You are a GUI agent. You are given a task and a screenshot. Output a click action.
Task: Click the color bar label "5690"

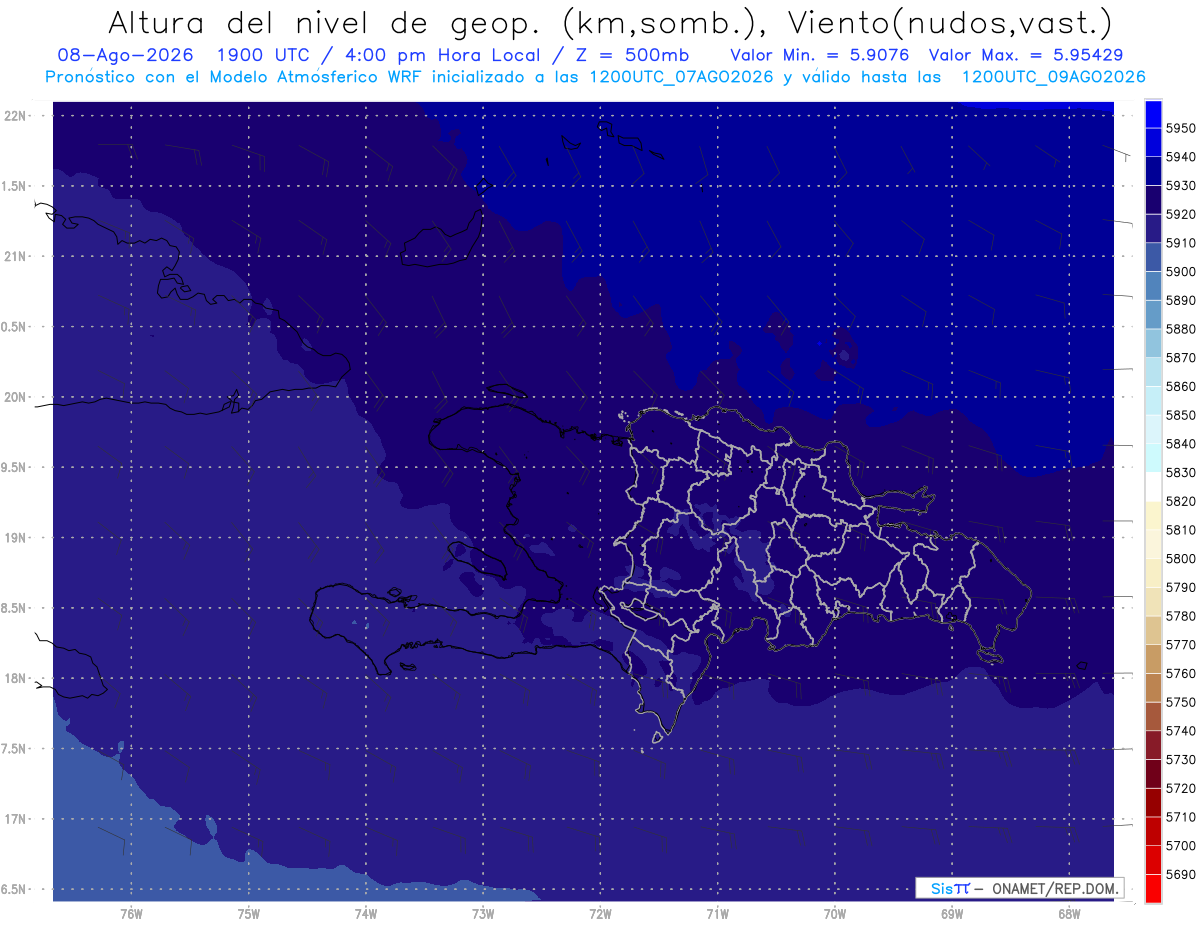1181,874
